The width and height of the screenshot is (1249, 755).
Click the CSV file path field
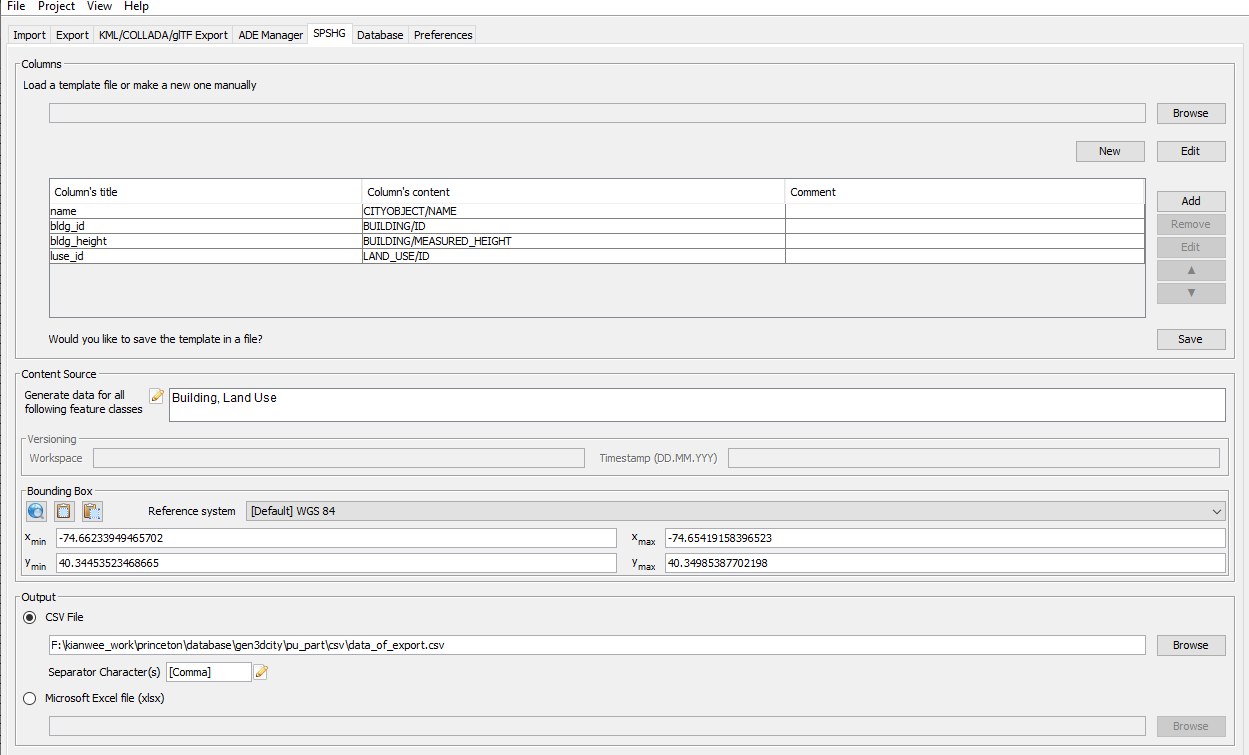(x=597, y=645)
